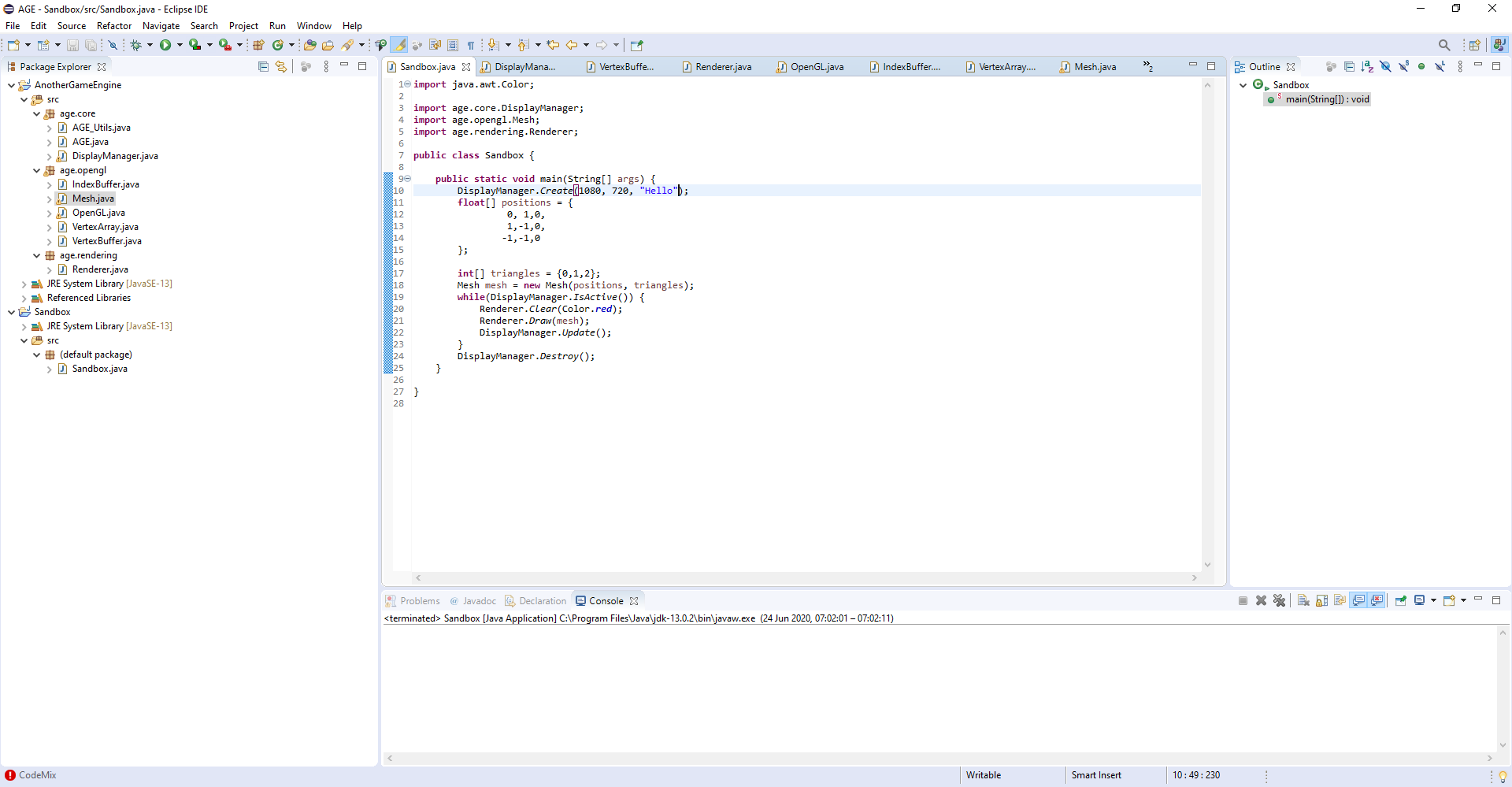1512x787 pixels.
Task: Click the Save icon in main toolbar
Action: pos(72,45)
